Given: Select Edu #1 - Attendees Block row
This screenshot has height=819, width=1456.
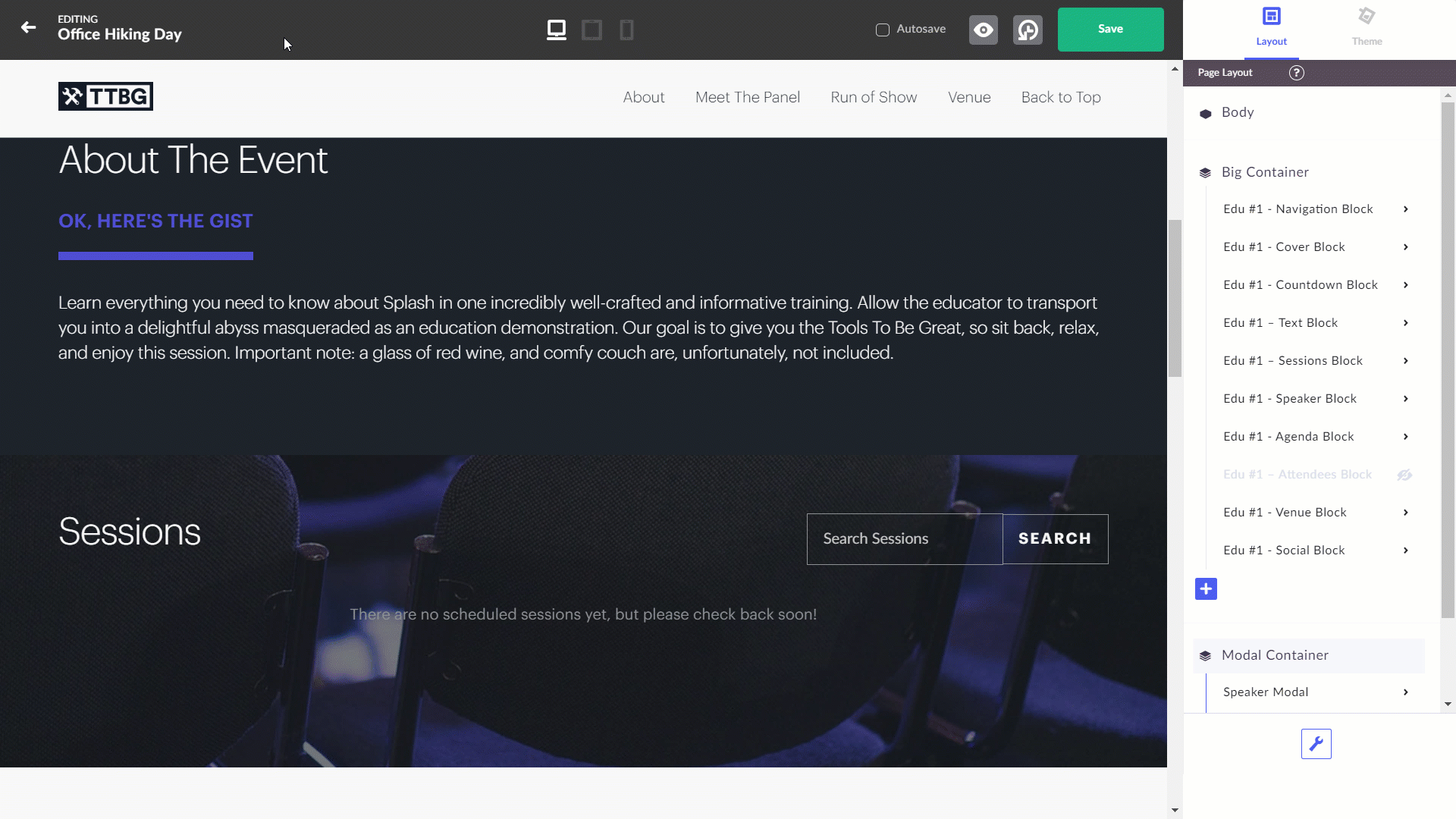Looking at the screenshot, I should [x=1316, y=475].
